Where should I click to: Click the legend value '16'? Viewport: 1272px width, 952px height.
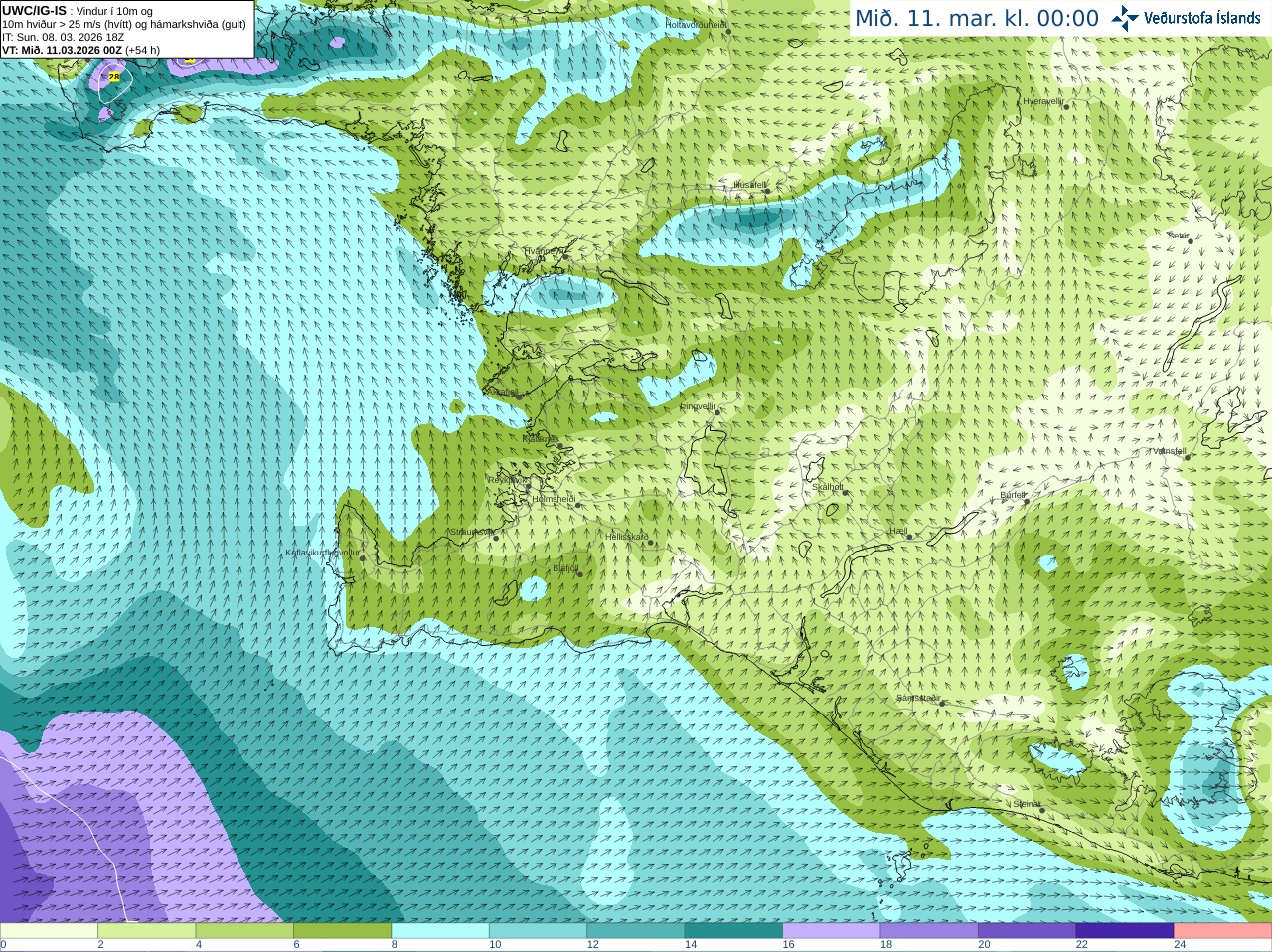[x=788, y=945]
